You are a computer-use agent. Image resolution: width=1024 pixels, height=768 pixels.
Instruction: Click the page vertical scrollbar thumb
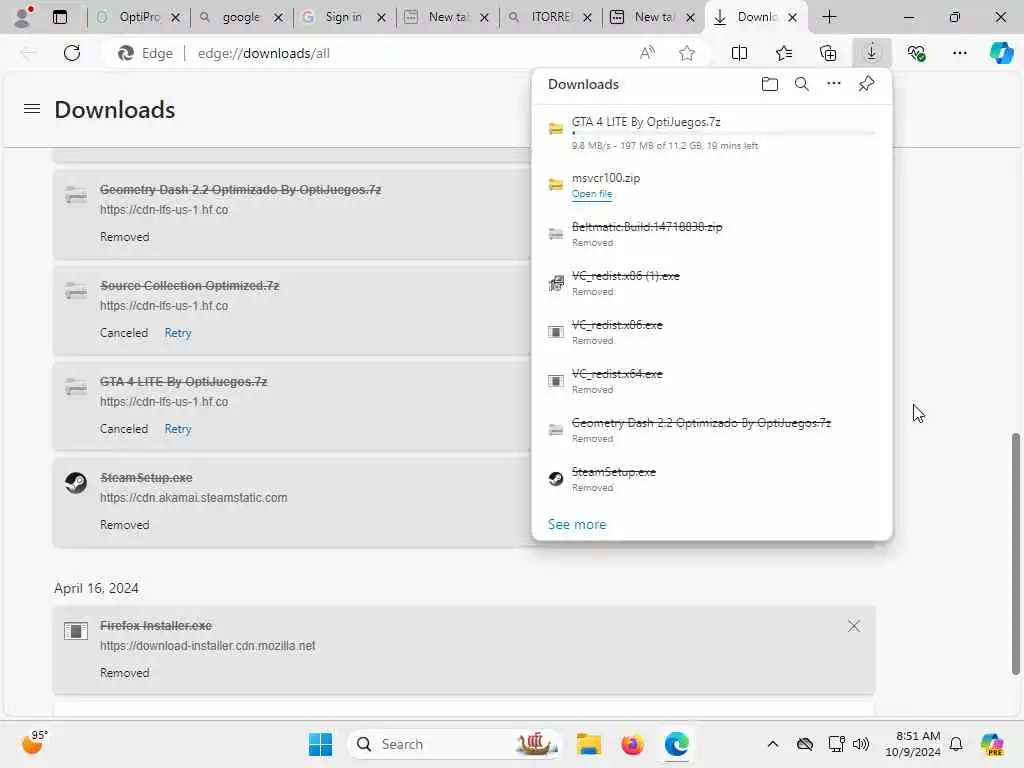[1016, 554]
